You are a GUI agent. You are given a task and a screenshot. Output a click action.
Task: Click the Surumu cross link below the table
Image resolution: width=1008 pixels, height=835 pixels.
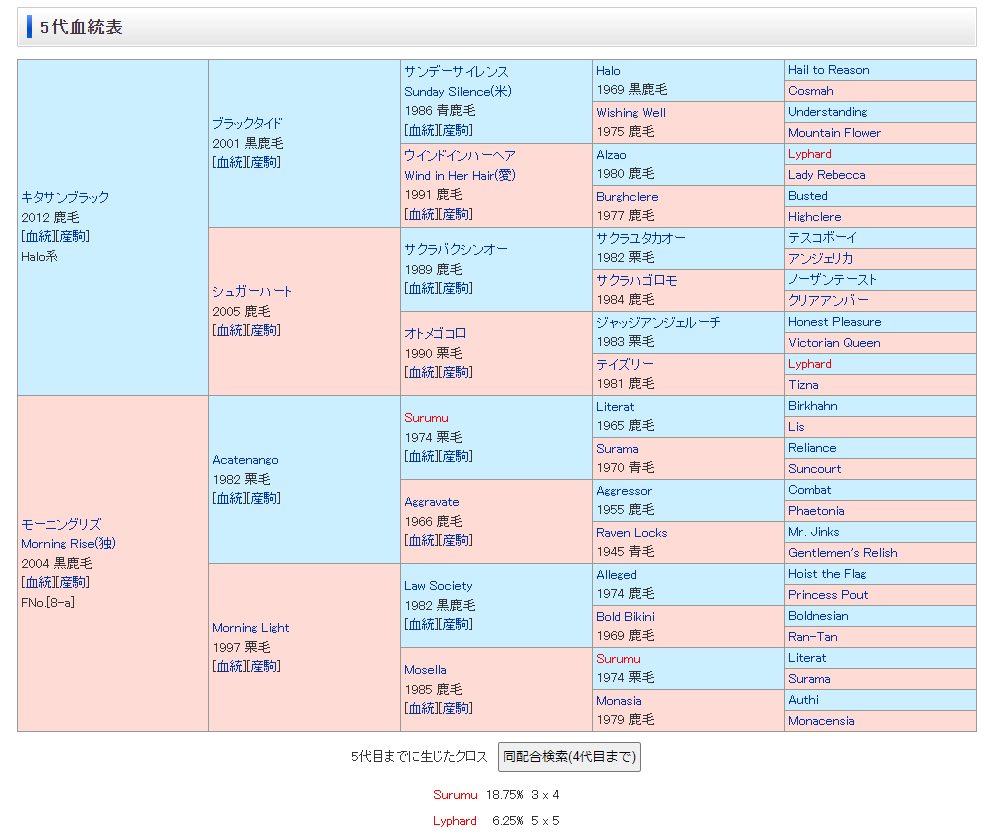coord(455,795)
